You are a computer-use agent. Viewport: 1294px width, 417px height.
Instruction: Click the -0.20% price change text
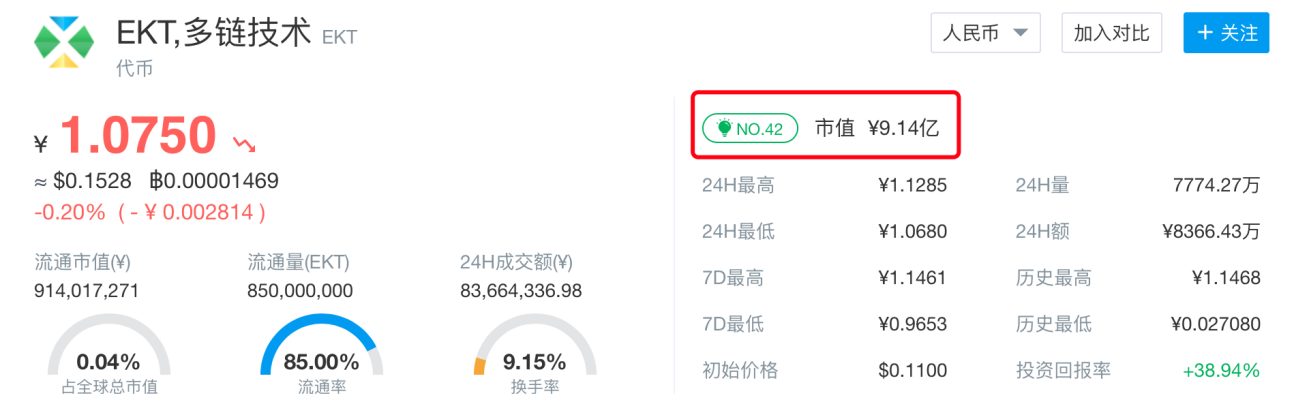(x=70, y=212)
